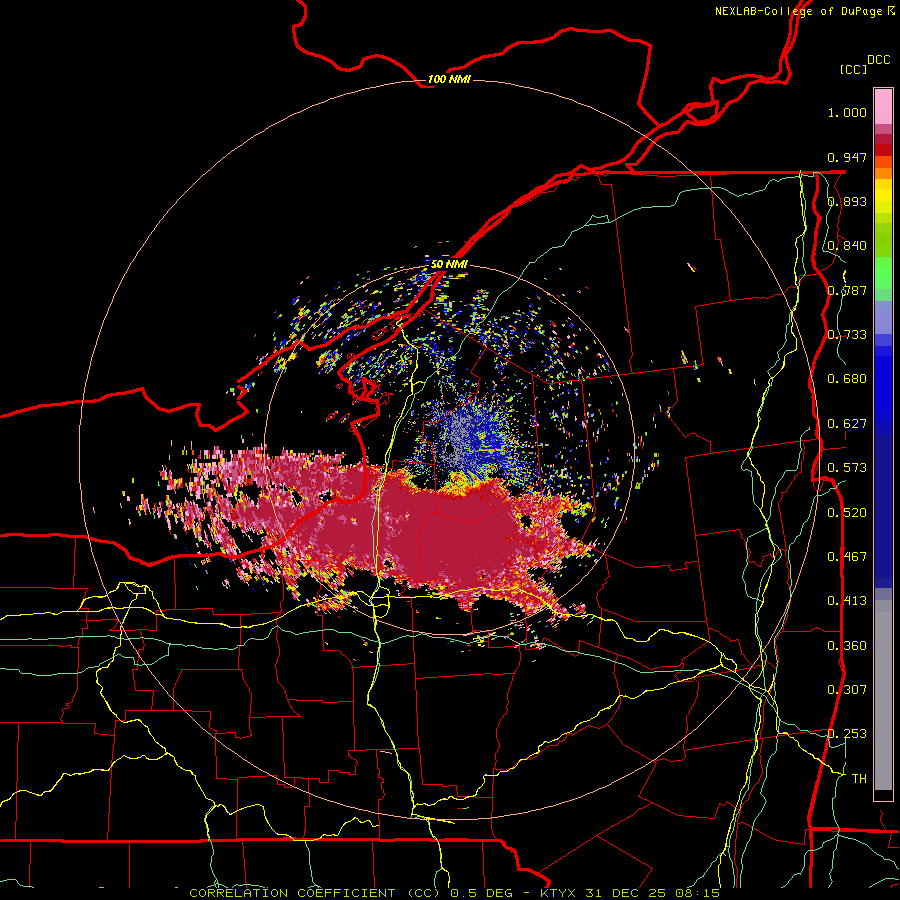The image size is (900, 900).
Task: Click the 0.413 scale value
Action: click(x=847, y=601)
